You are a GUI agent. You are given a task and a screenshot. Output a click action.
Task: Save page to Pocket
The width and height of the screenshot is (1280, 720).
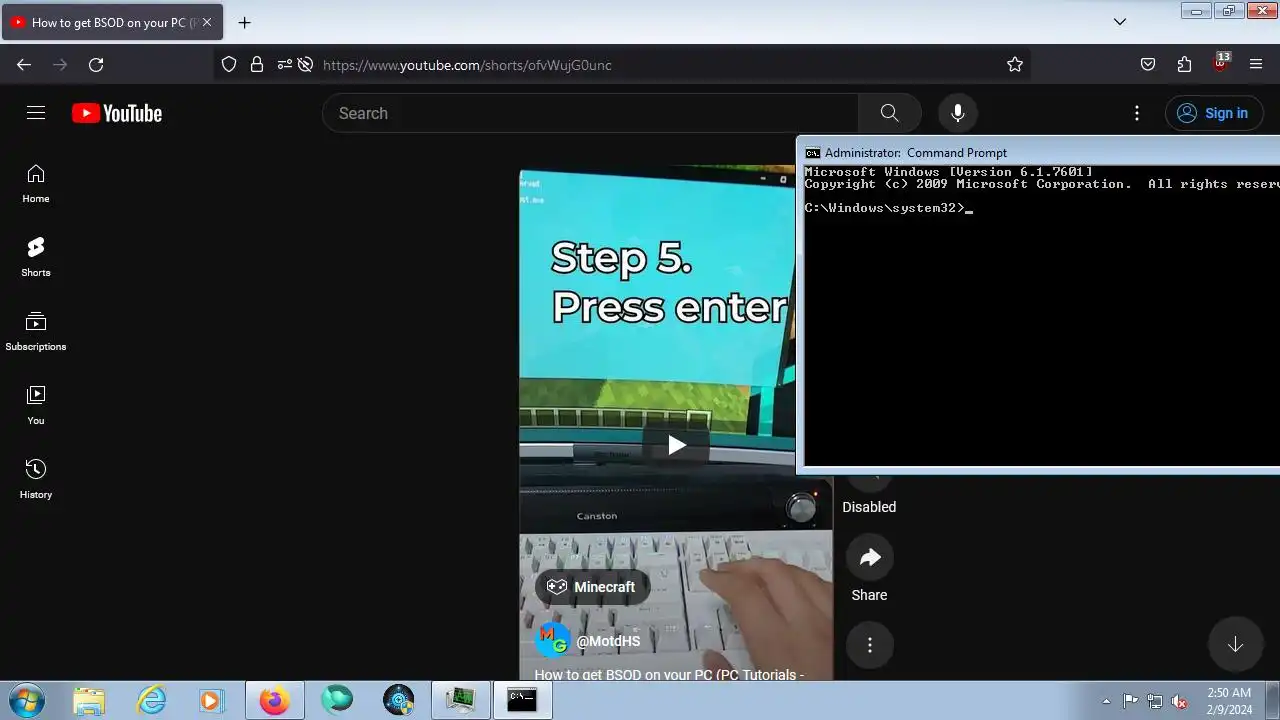coord(1148,64)
